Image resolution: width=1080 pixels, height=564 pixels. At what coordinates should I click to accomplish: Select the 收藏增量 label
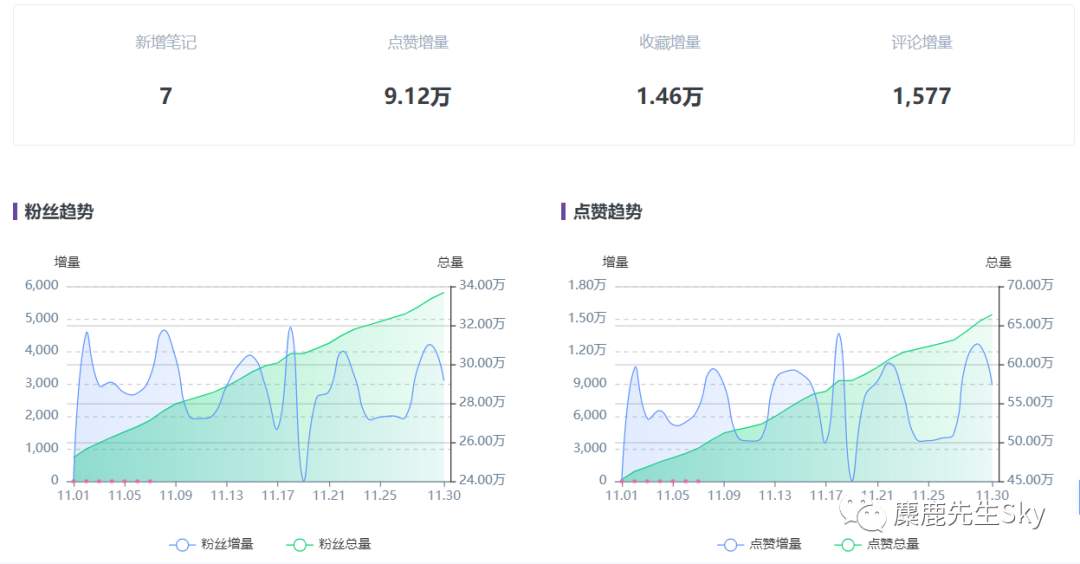(x=669, y=43)
